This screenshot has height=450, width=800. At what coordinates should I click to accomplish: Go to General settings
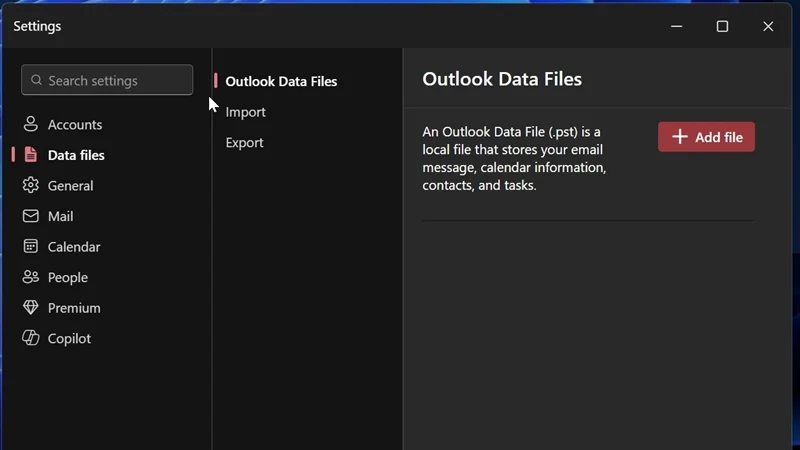70,186
